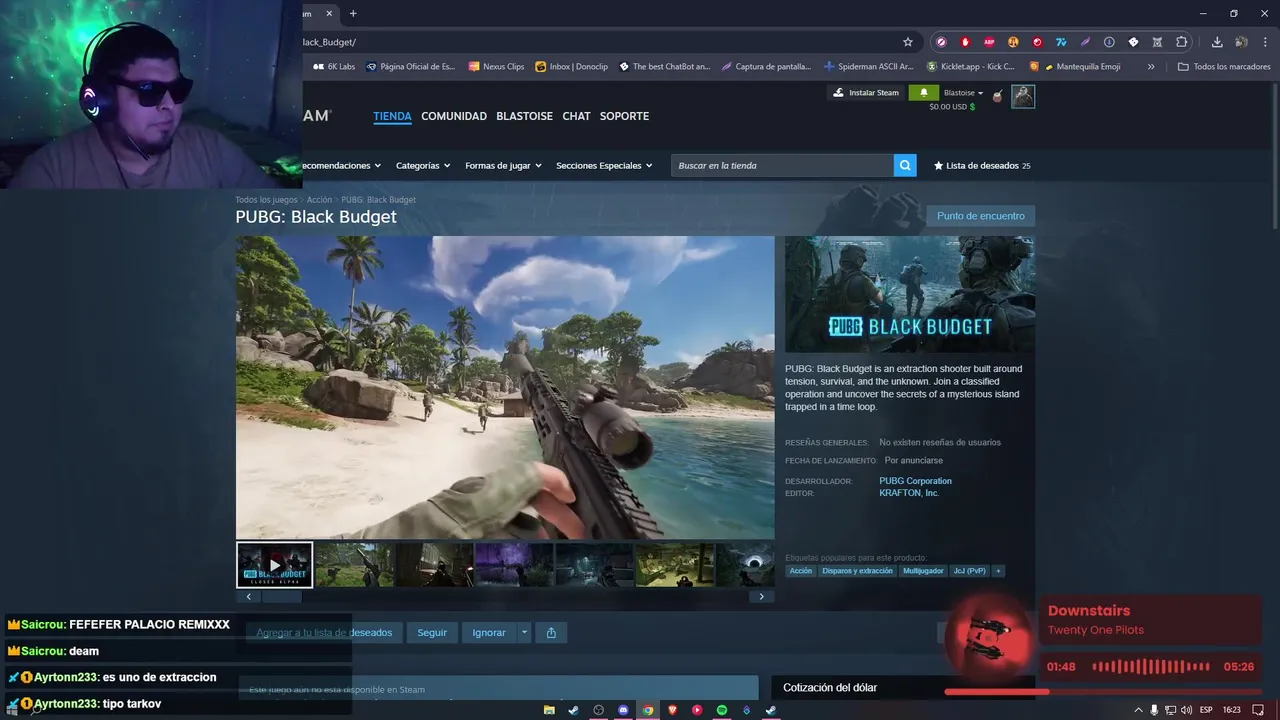
Task: Click the Punto de encuentro button
Action: [x=980, y=216]
